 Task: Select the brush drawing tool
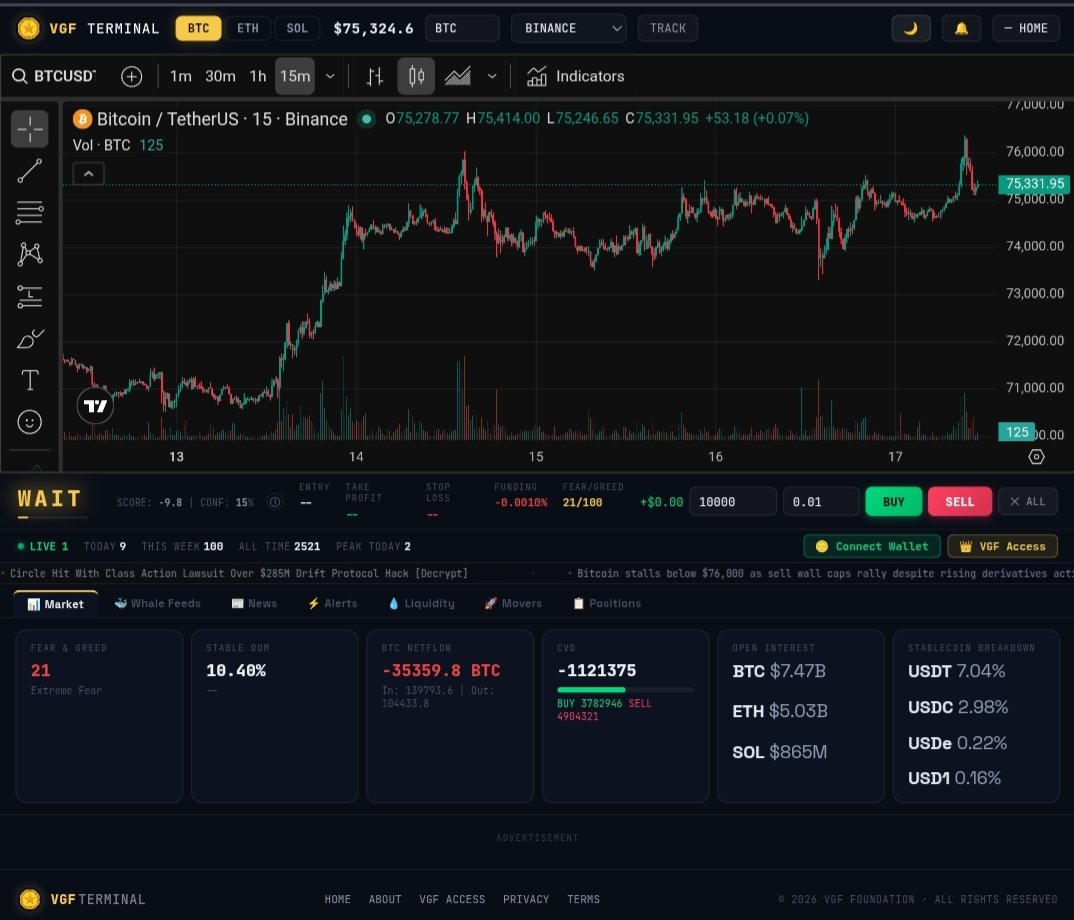point(29,338)
